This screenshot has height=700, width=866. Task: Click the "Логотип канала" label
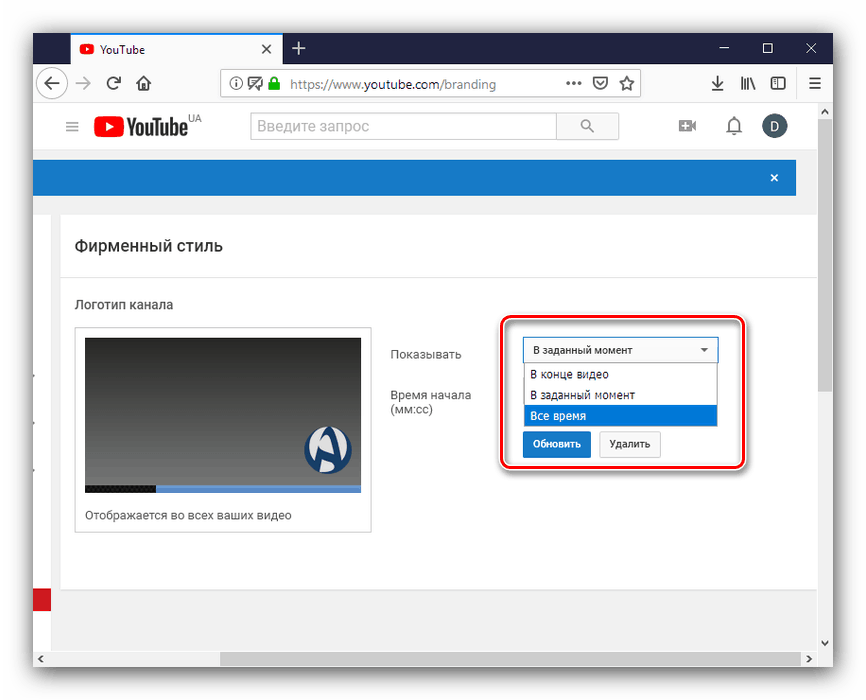(x=124, y=305)
